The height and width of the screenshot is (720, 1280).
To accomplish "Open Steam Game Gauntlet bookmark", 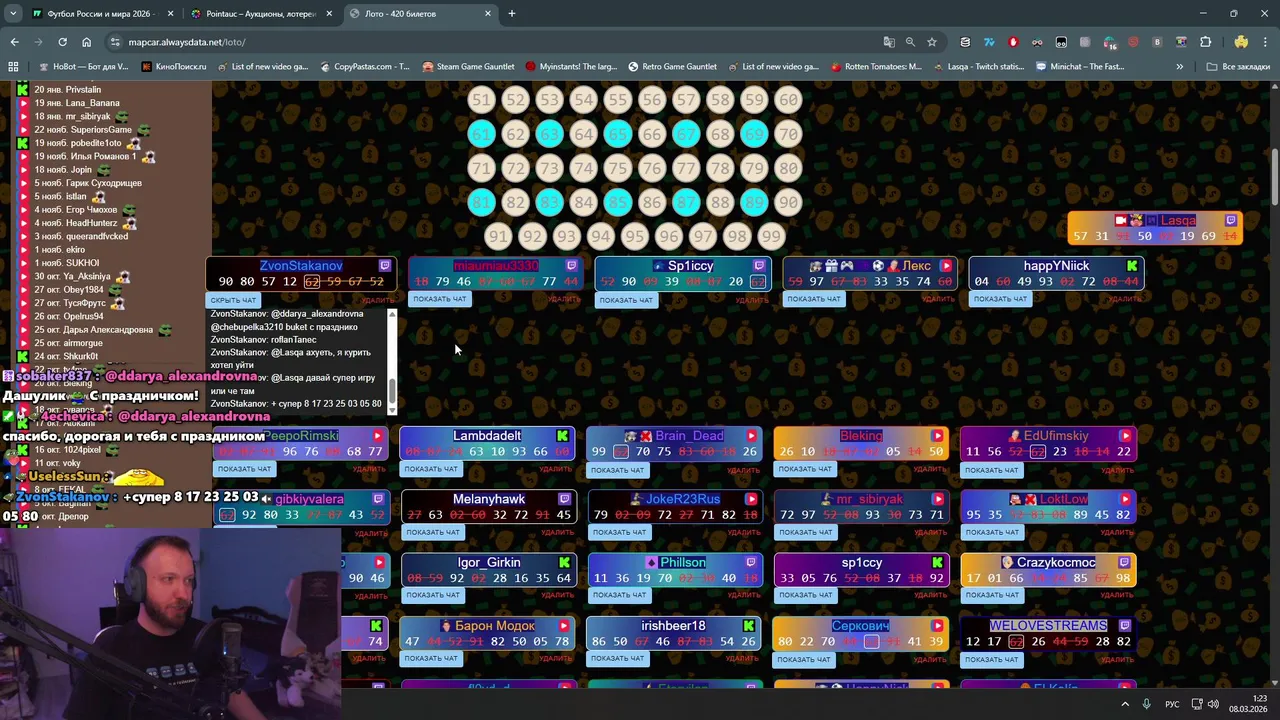I will 468,67.
